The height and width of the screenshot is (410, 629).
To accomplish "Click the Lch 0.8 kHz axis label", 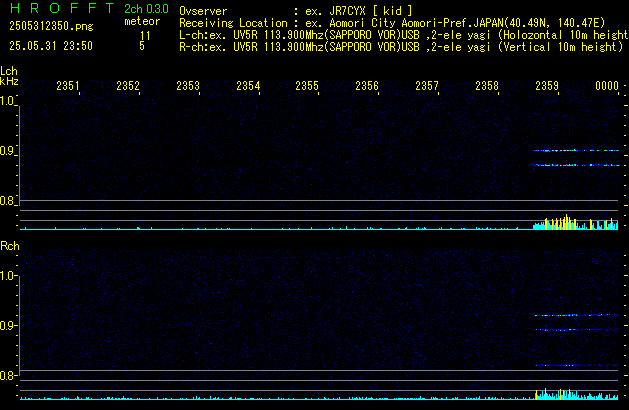I will [x=7, y=201].
